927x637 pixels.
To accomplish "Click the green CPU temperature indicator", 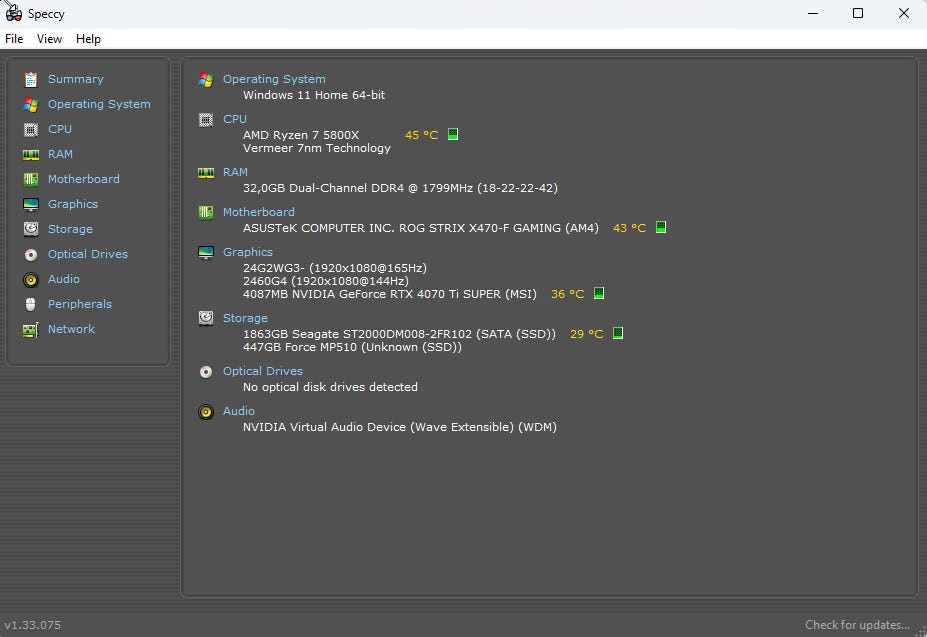I will pos(453,134).
